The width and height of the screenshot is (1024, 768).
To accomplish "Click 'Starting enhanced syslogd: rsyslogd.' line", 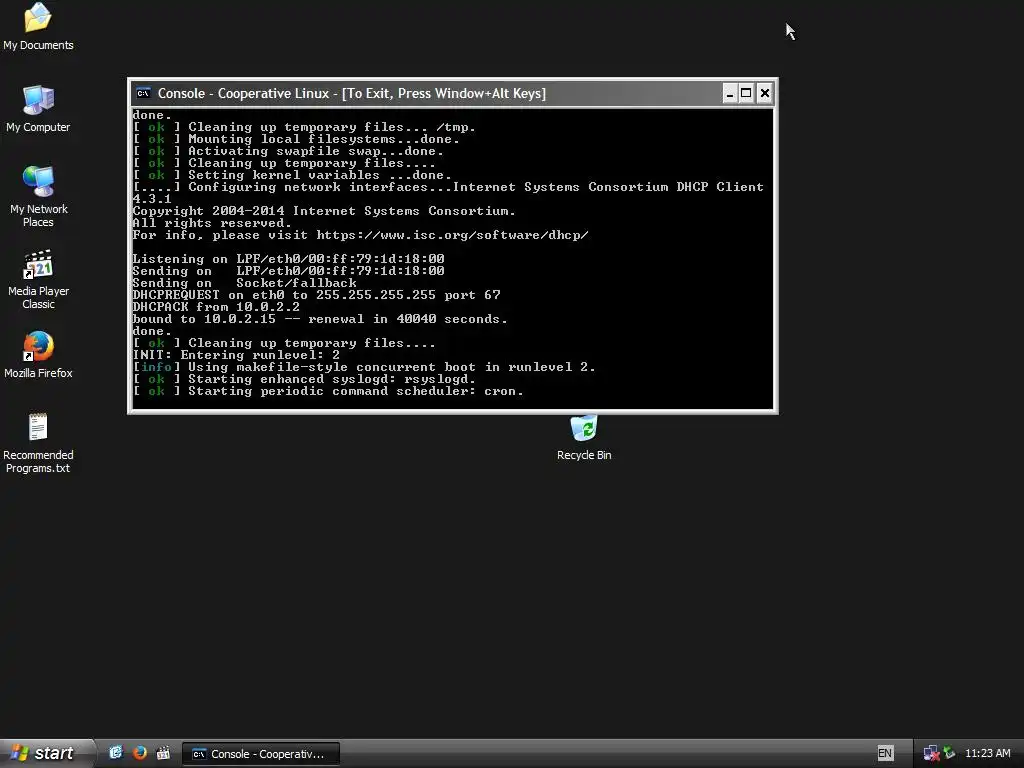I will (x=304, y=379).
